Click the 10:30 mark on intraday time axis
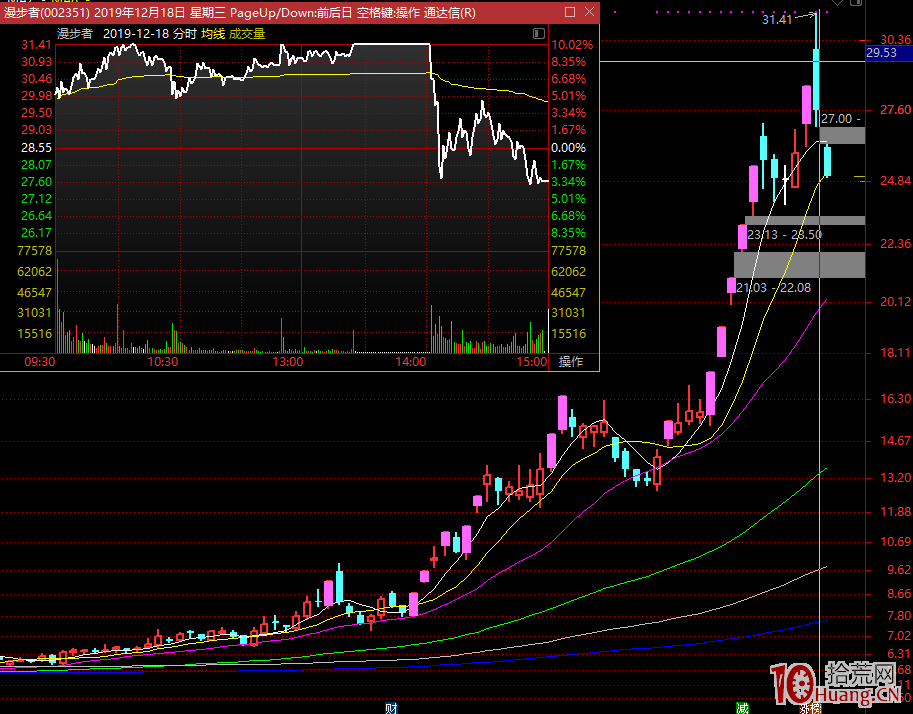This screenshot has height=714, width=913. [x=162, y=362]
